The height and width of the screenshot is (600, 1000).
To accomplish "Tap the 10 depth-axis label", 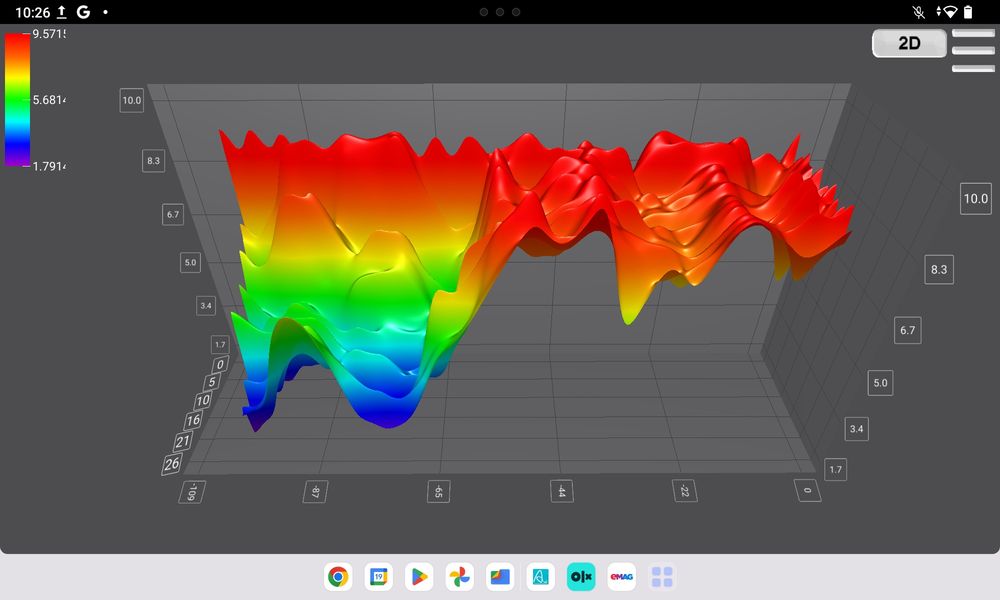I will [203, 400].
